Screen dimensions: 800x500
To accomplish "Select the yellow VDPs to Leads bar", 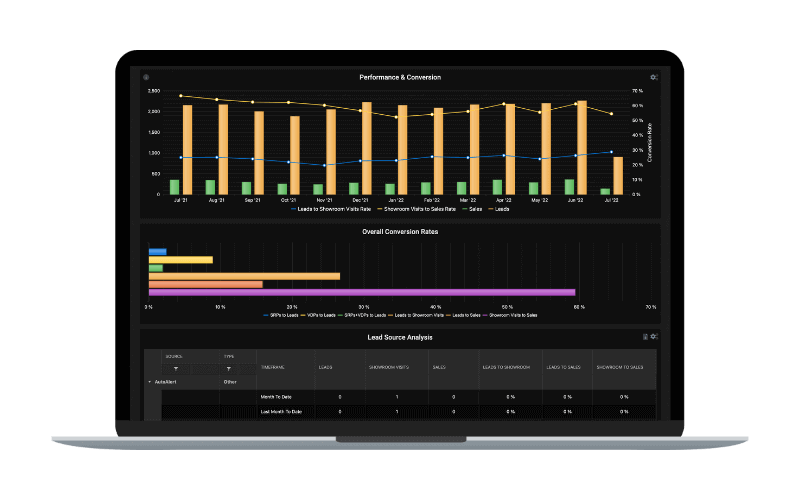I will tap(181, 260).
